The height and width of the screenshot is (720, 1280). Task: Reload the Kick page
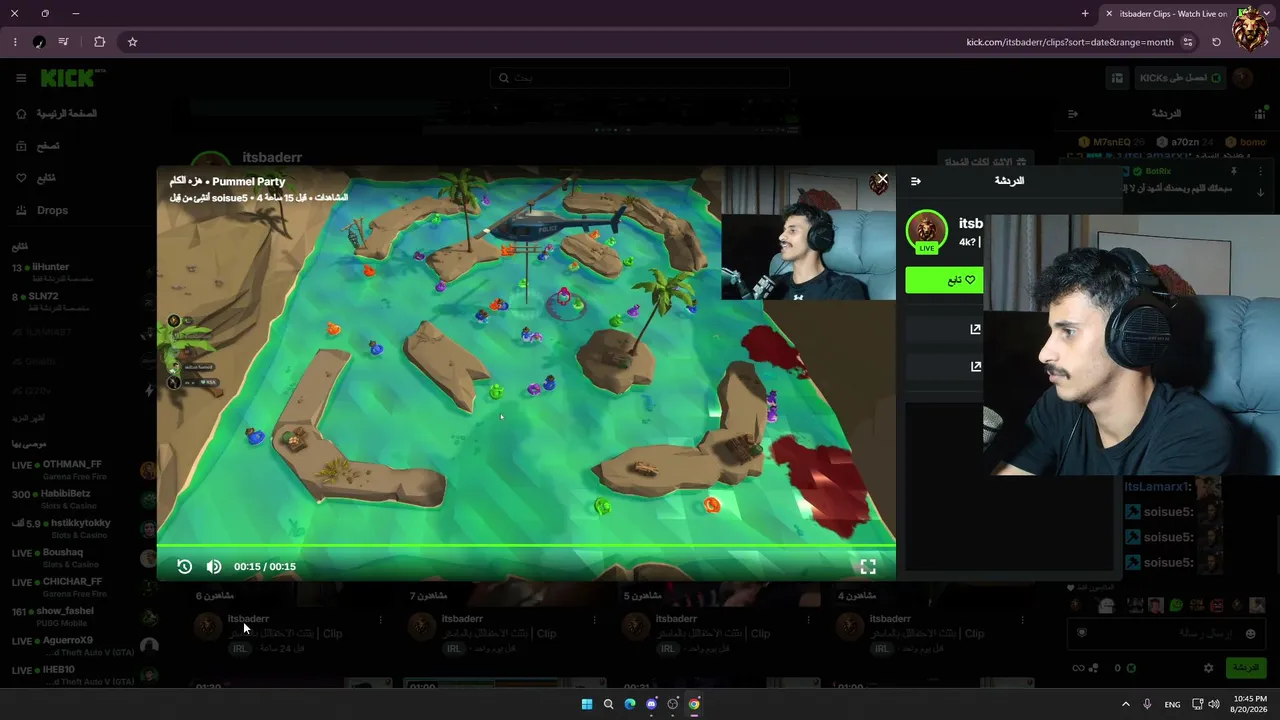[1216, 42]
